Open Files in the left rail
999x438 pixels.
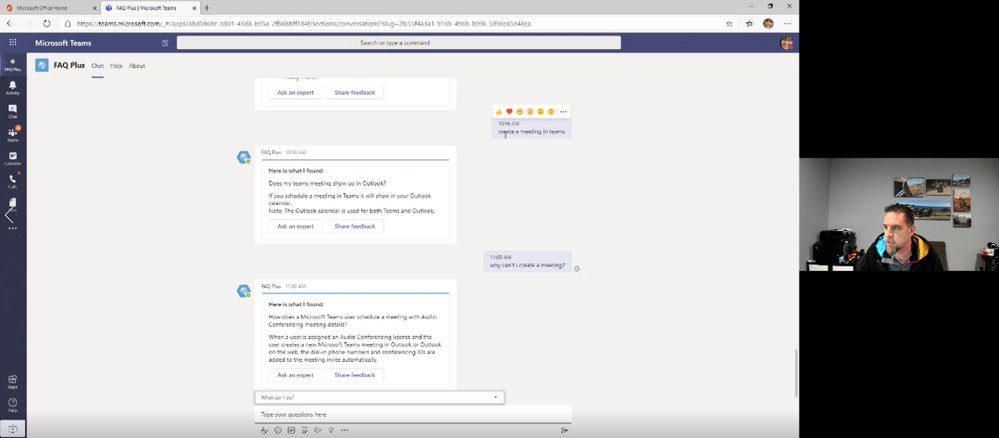[x=13, y=203]
